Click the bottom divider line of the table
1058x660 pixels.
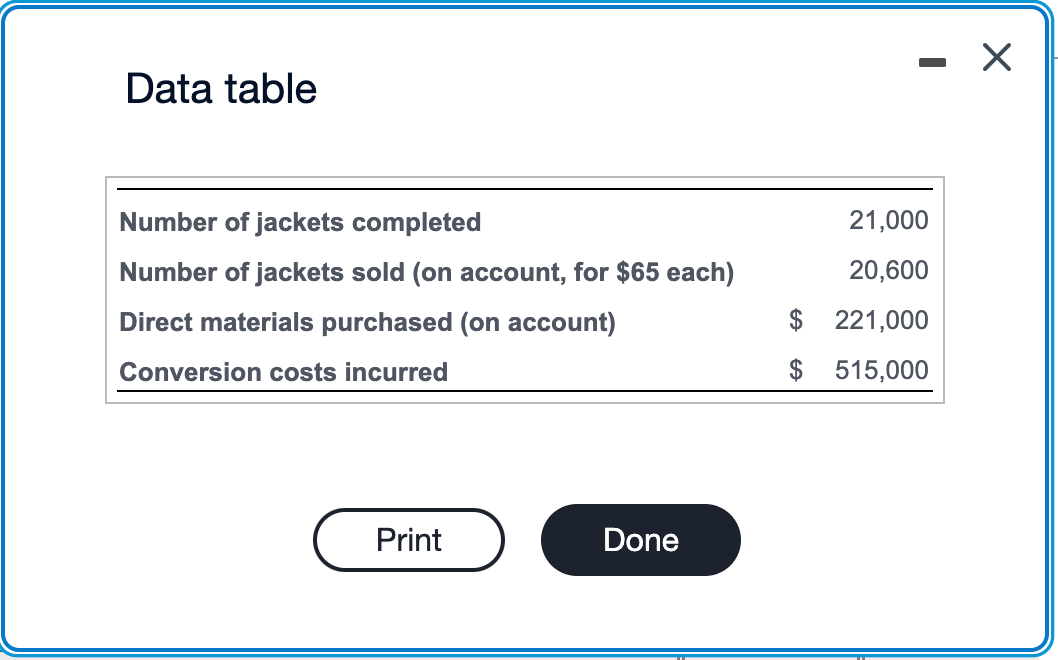pos(525,391)
